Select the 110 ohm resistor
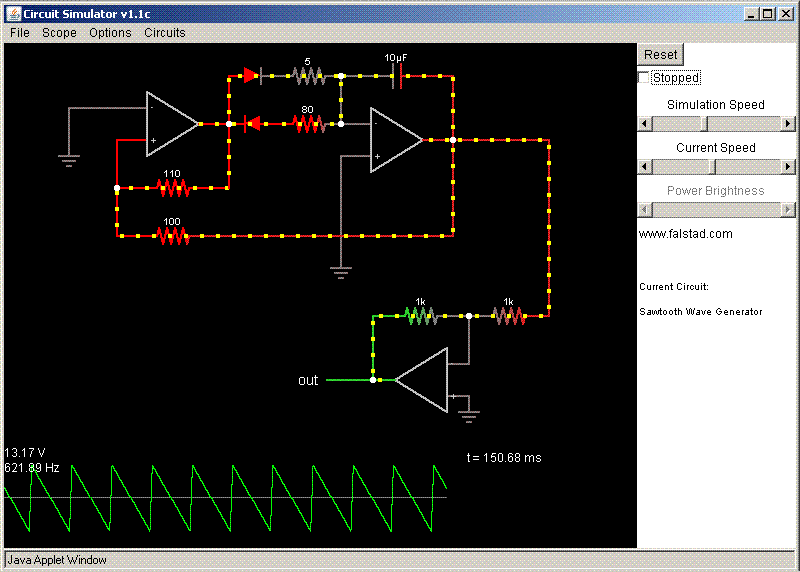The height and width of the screenshot is (572, 800). 173,187
